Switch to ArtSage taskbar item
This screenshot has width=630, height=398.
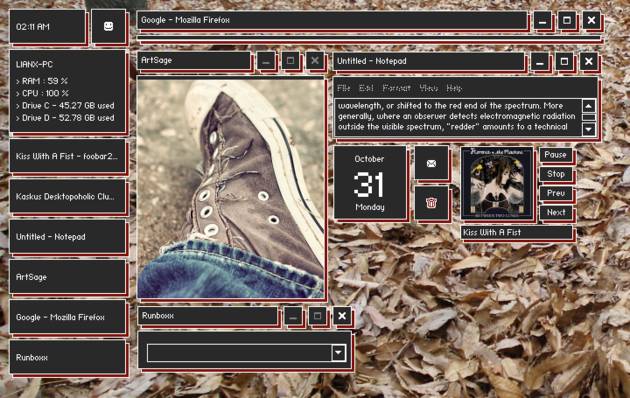click(x=68, y=277)
